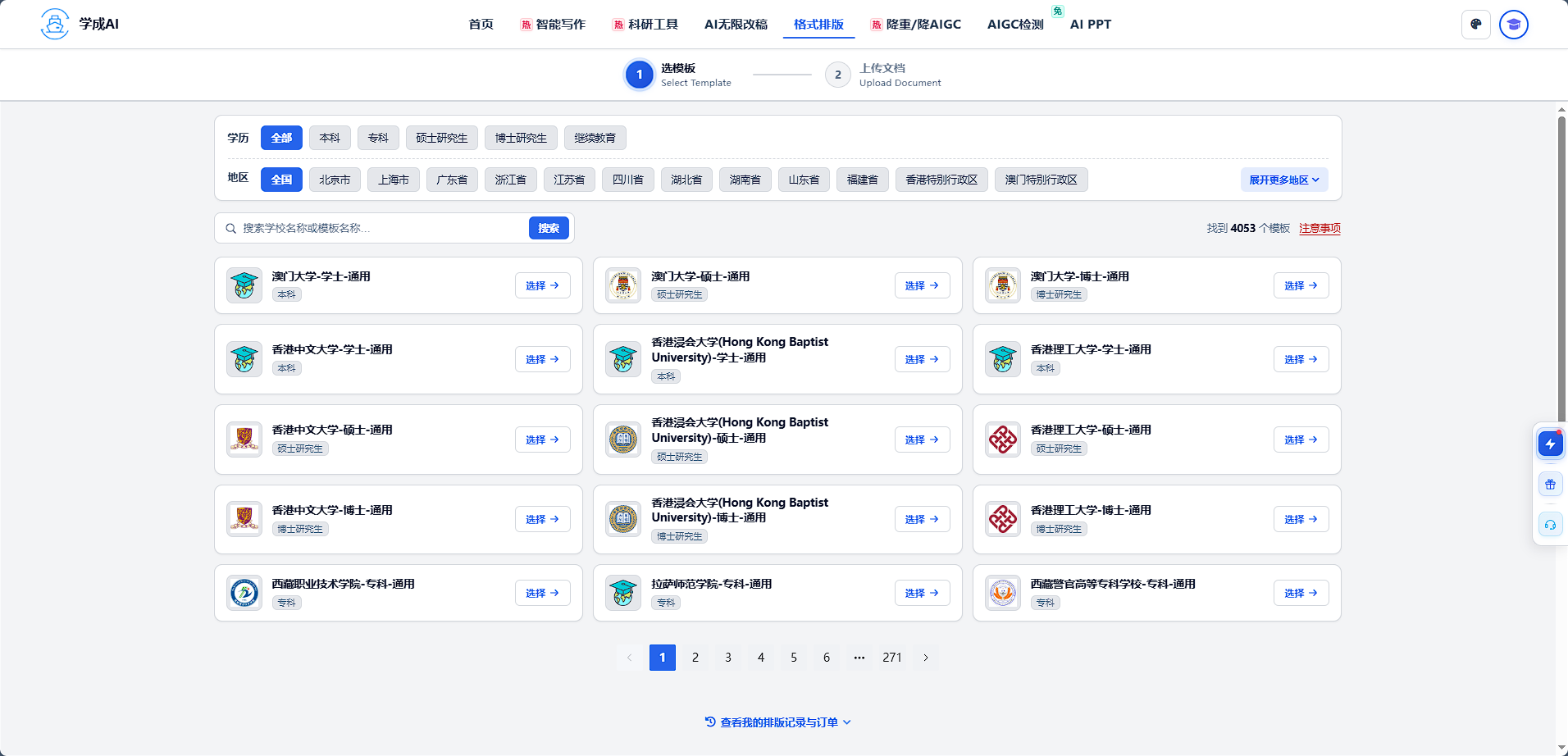The image size is (1568, 756).
Task: Click the 拉萨师范学院 graduation cap icon
Action: (623, 593)
